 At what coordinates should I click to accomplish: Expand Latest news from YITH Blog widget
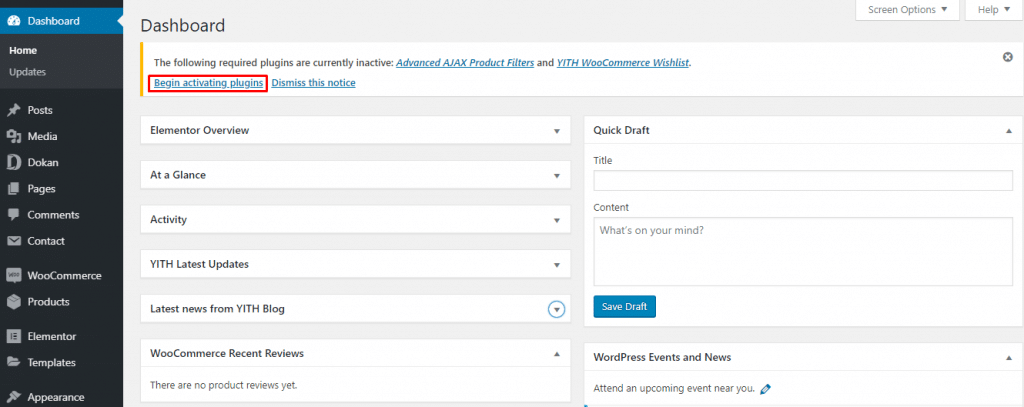tap(556, 309)
